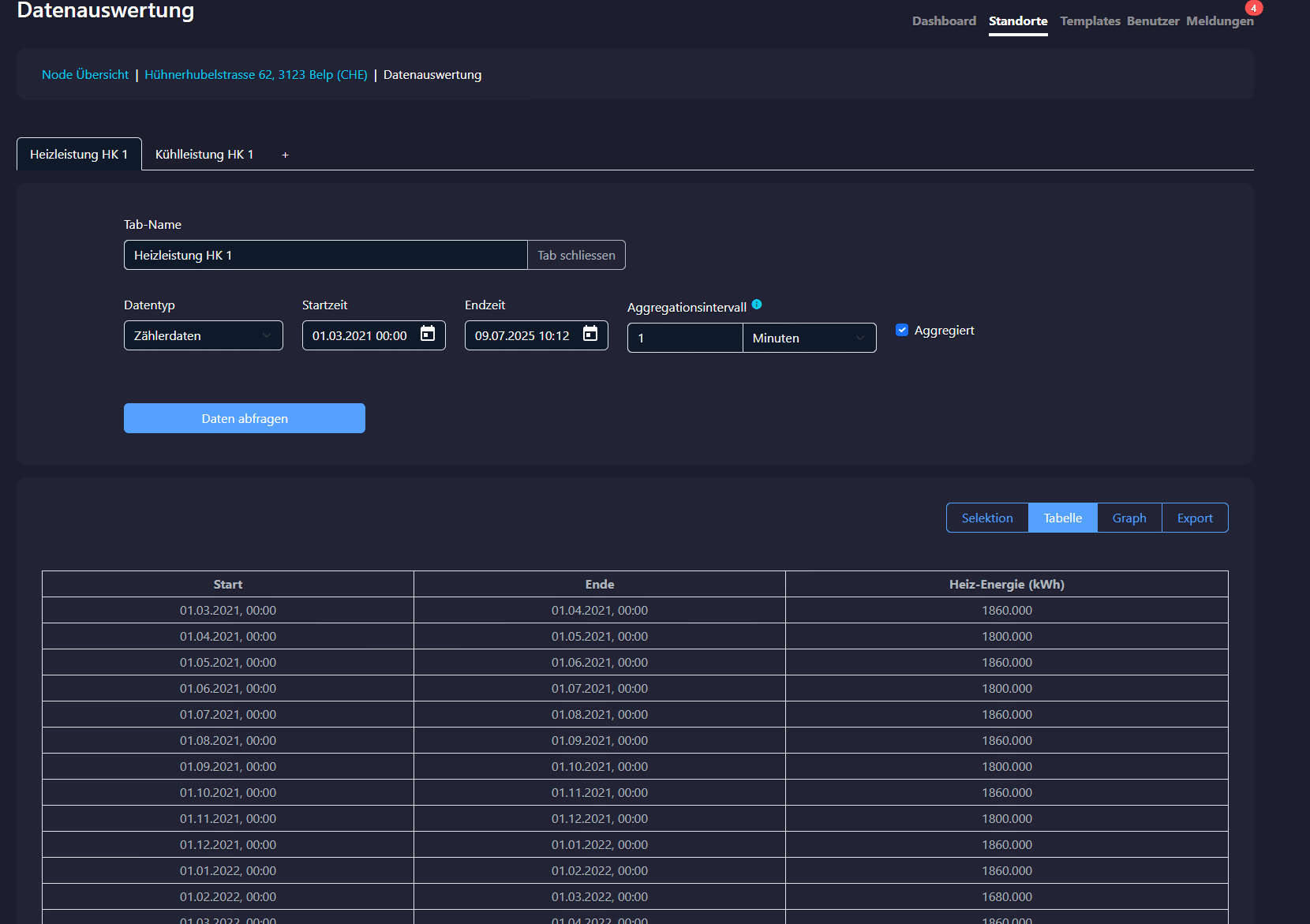Image resolution: width=1310 pixels, height=924 pixels.
Task: Select the Heizleistung HK 1 tab
Action: pos(79,155)
